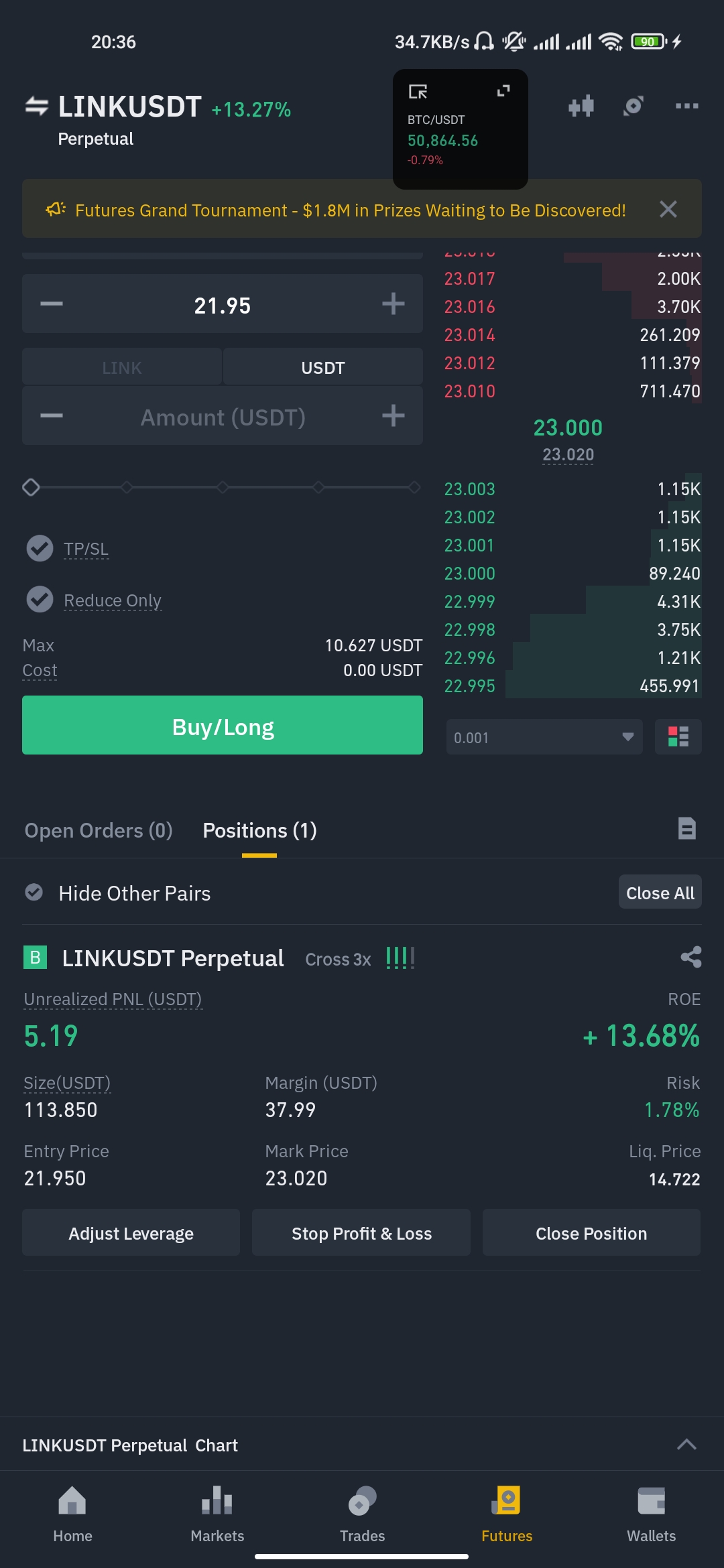Expand the BTC/USDT floating widget
Viewport: 724px width, 1568px height.
point(503,91)
